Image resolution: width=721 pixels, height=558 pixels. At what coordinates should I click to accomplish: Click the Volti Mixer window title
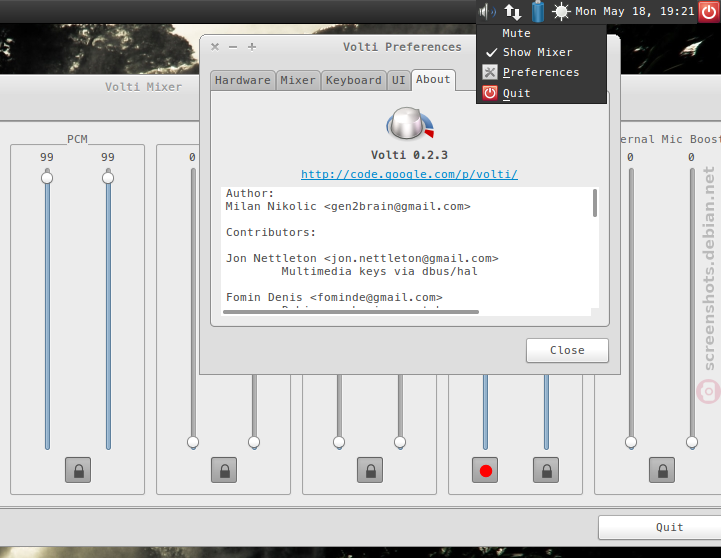tap(143, 87)
